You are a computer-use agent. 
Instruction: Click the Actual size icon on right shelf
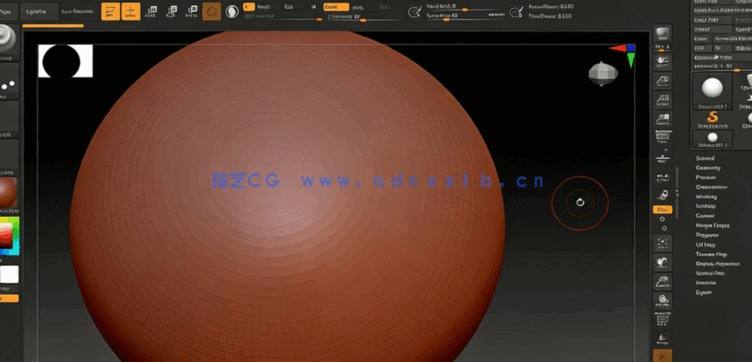pyautogui.click(x=663, y=100)
